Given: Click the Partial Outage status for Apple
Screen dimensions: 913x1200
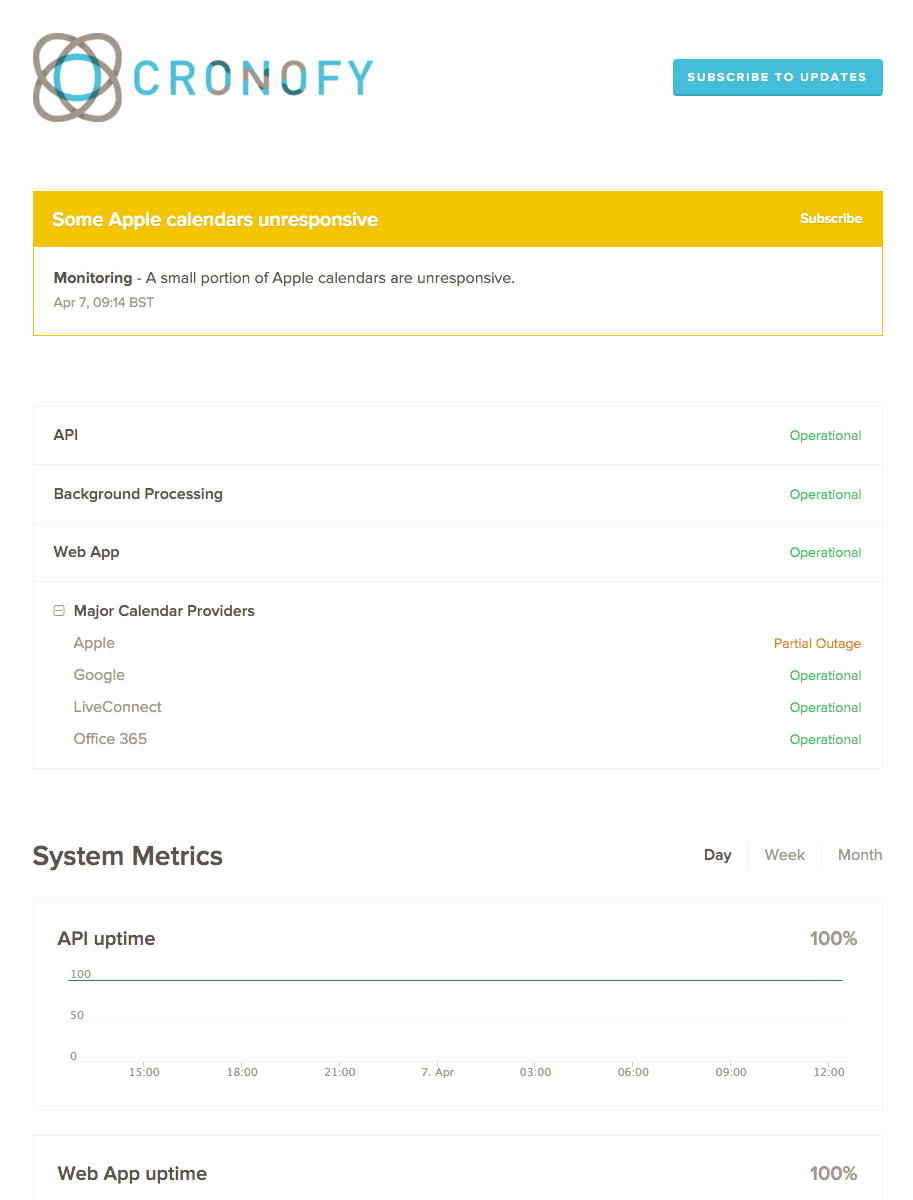Looking at the screenshot, I should pyautogui.click(x=816, y=644).
